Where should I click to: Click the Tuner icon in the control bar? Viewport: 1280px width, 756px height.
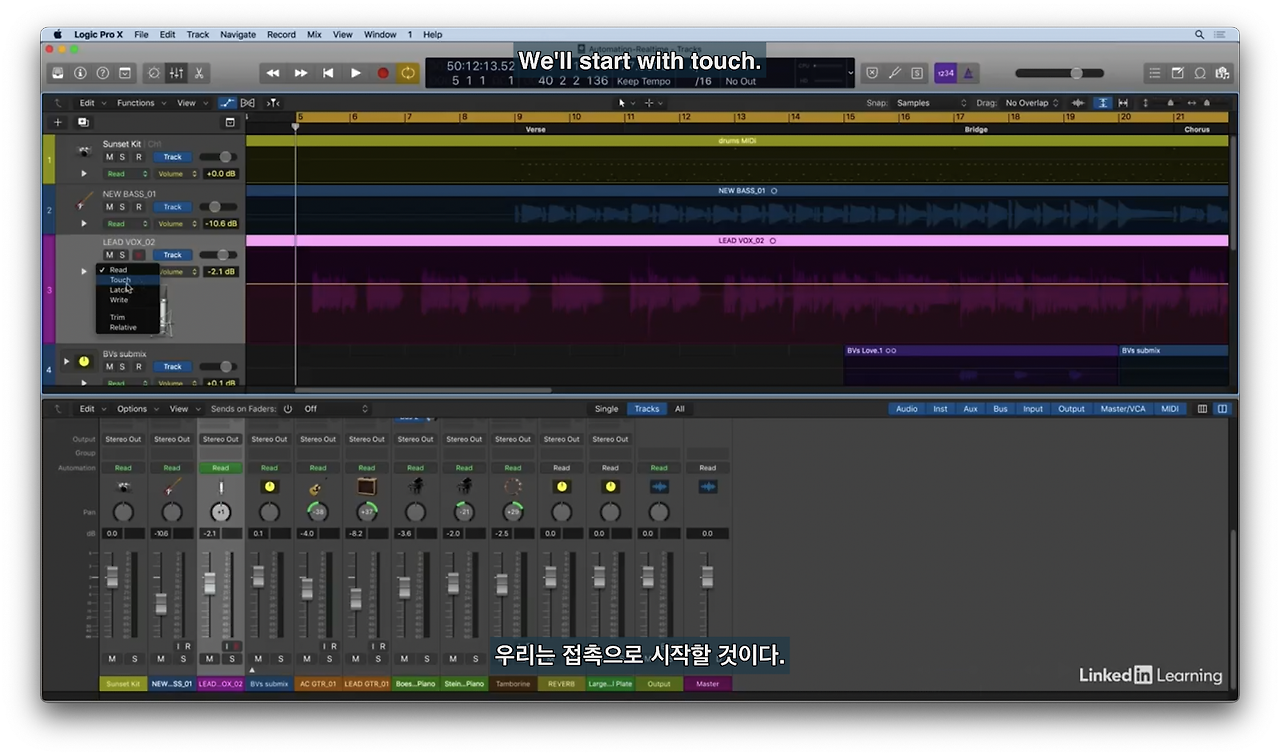coord(894,73)
